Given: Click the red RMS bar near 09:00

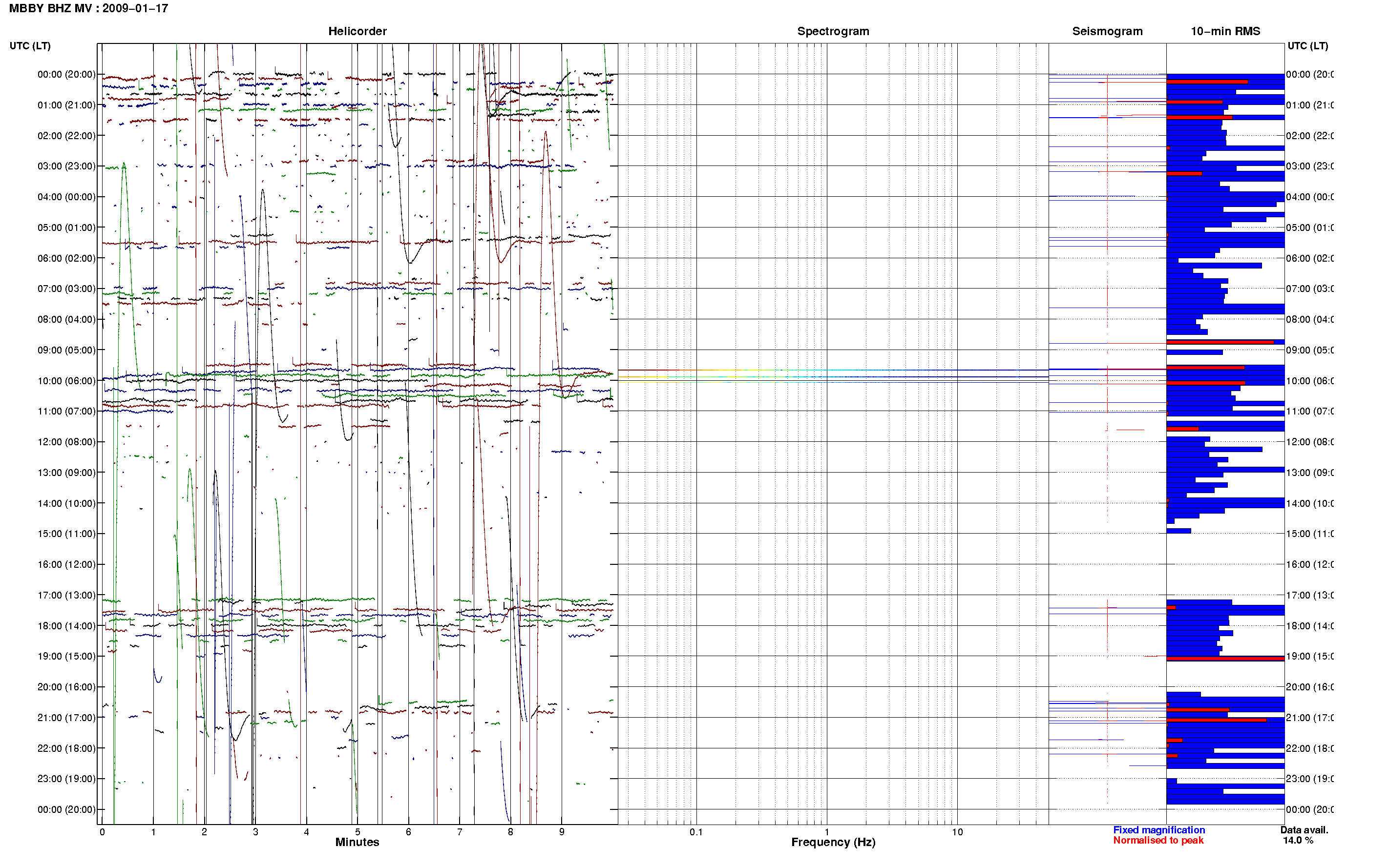Looking at the screenshot, I should pos(1220,342).
